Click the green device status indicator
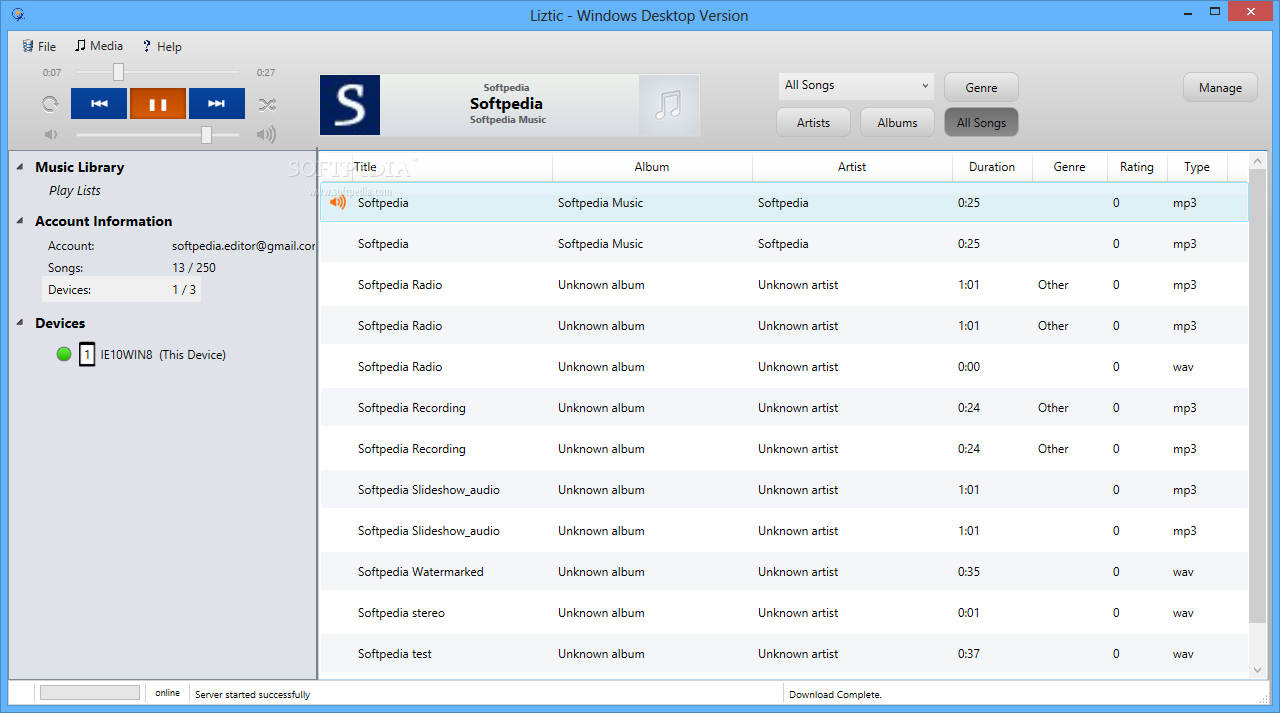 [x=64, y=354]
